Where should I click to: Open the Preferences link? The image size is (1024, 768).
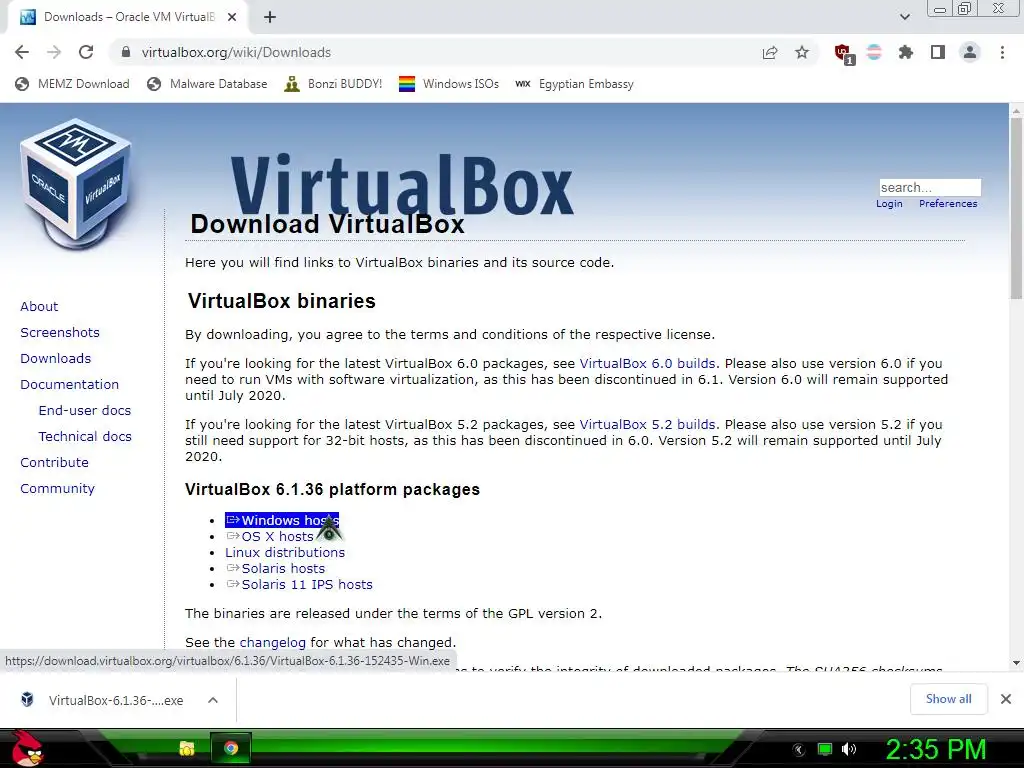(x=948, y=204)
